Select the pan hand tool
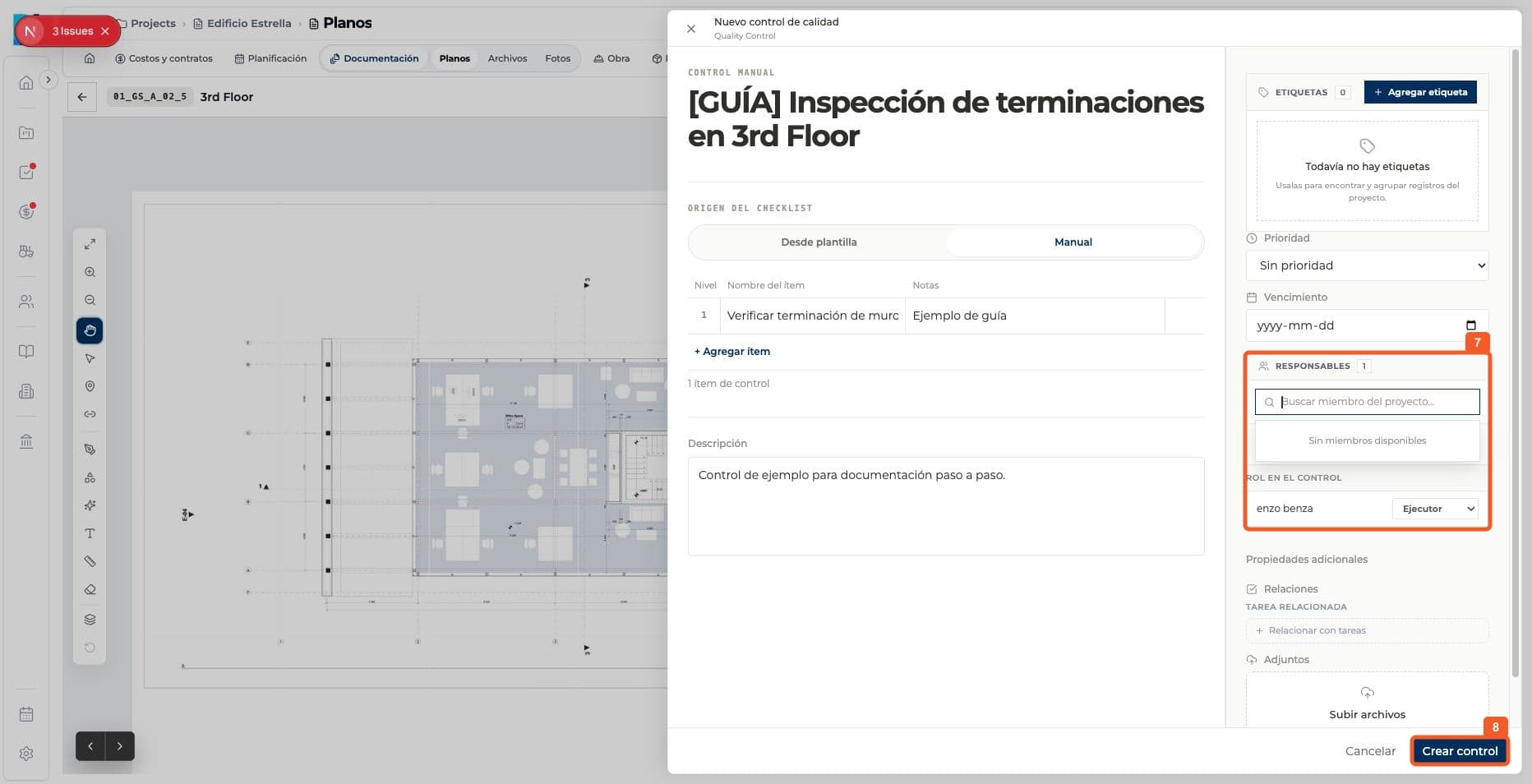The image size is (1532, 784). (90, 330)
